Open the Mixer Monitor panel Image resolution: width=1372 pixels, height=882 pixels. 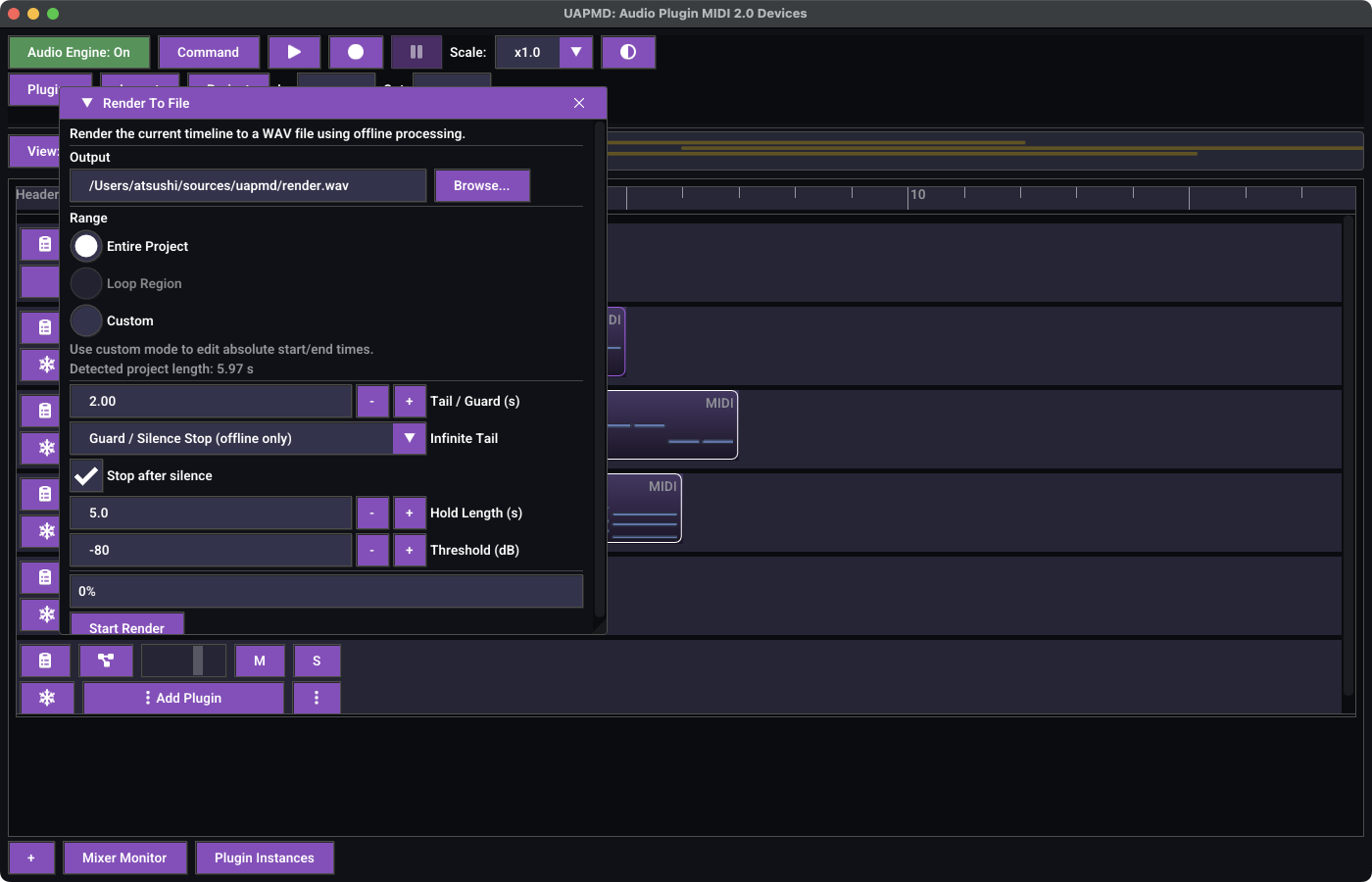pos(124,857)
